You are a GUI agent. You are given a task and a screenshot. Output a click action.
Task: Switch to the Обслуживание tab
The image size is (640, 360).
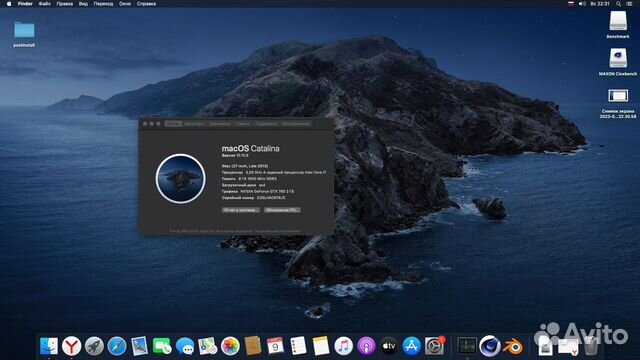[x=296, y=124]
